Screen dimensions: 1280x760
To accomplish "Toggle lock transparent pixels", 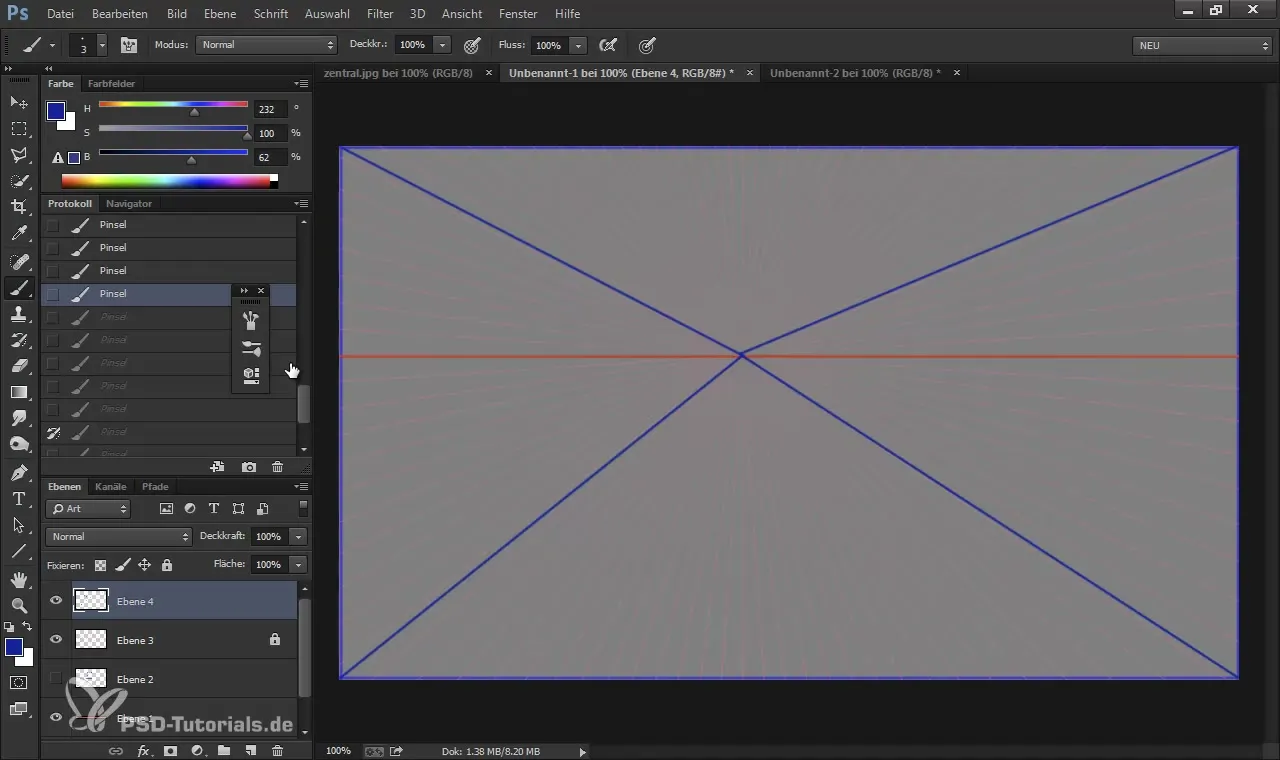I will tap(100, 565).
